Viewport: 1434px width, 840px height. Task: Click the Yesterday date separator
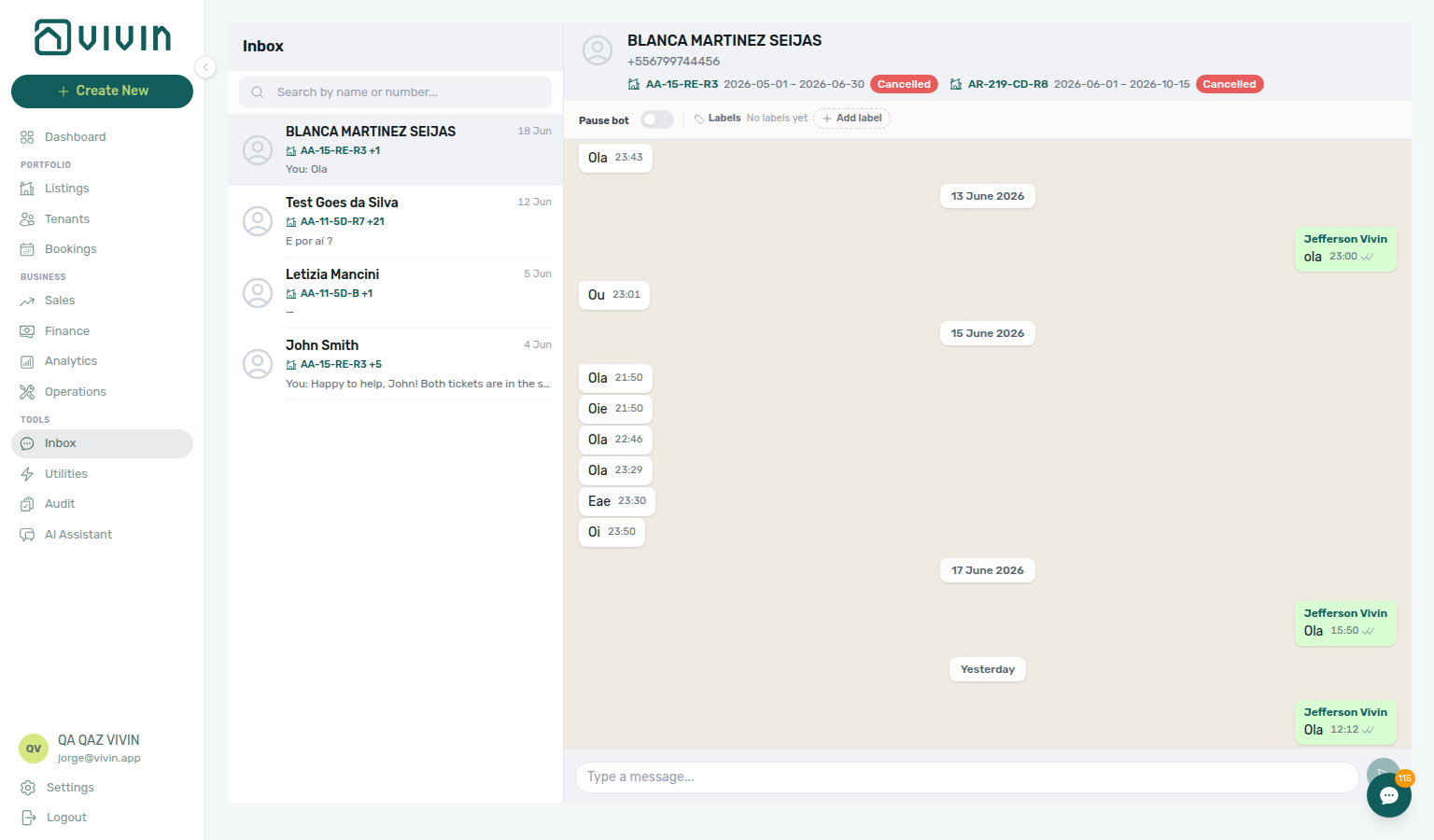tap(988, 669)
